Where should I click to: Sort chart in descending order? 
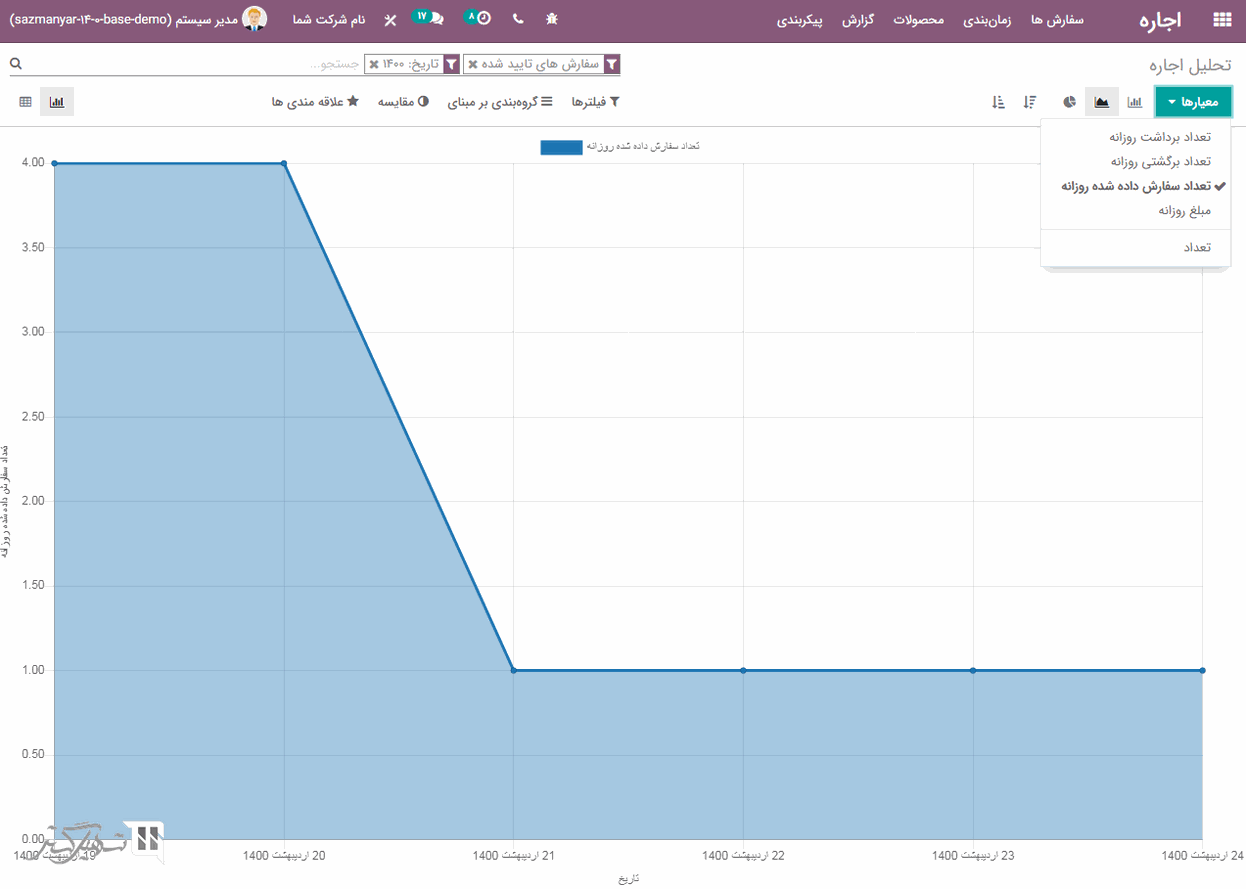(1030, 102)
